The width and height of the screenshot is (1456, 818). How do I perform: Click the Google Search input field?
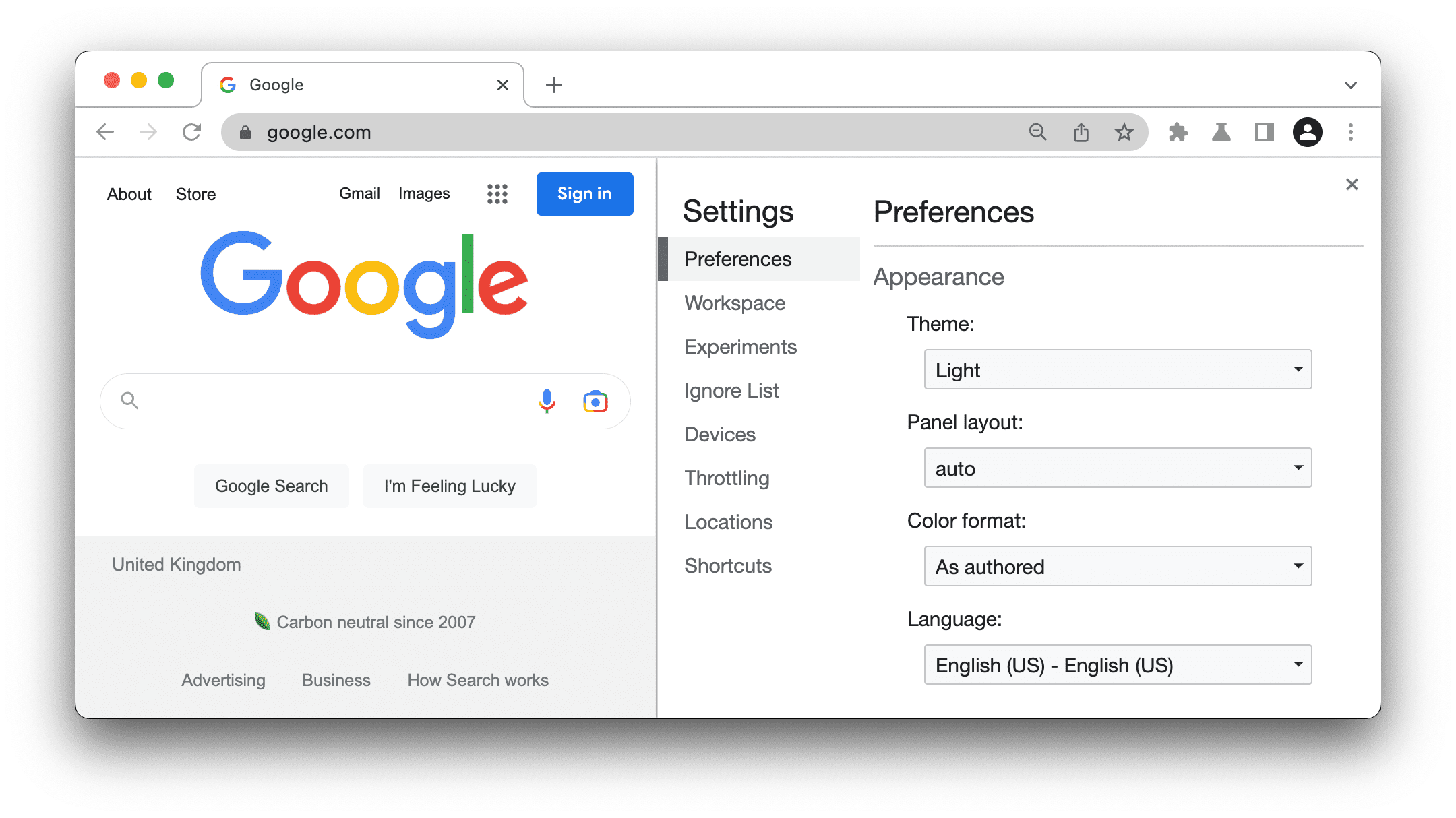coord(364,400)
